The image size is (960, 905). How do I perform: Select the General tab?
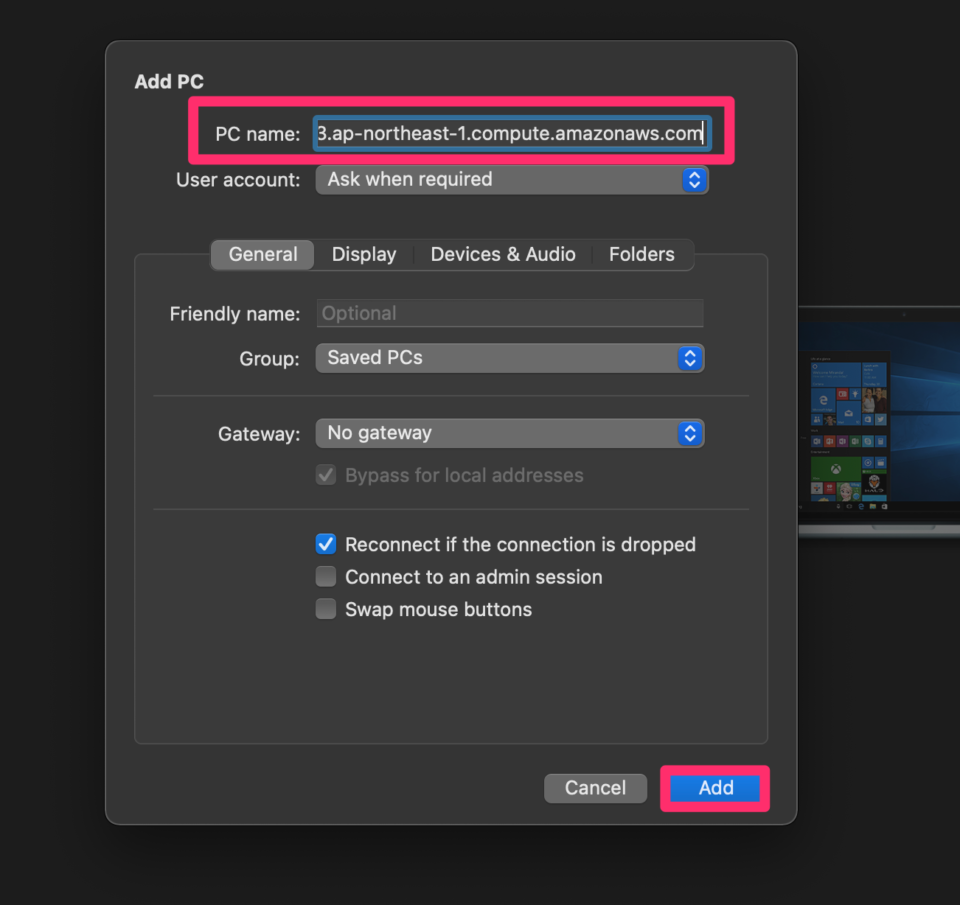[263, 254]
